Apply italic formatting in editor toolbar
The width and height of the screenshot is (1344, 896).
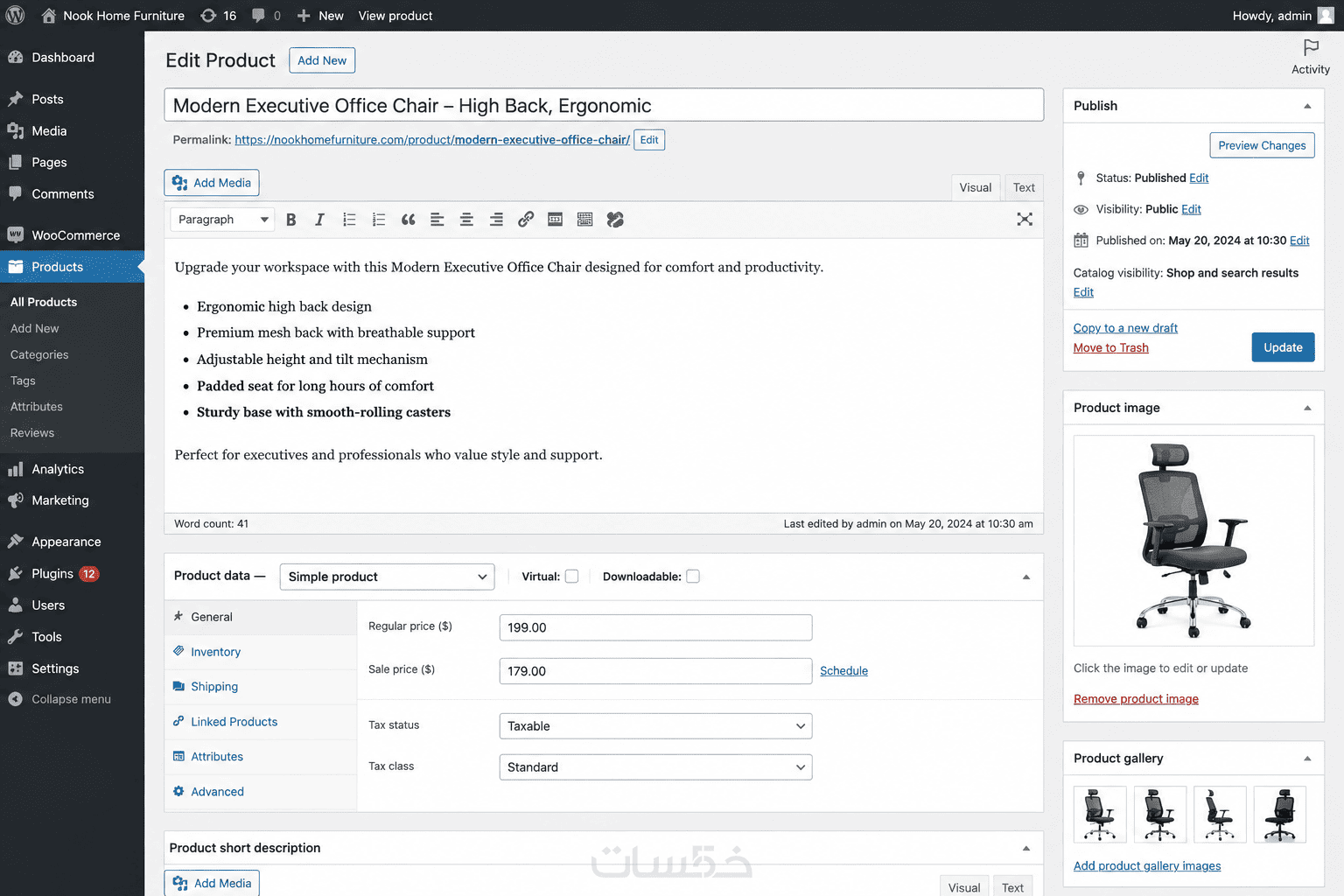(320, 220)
